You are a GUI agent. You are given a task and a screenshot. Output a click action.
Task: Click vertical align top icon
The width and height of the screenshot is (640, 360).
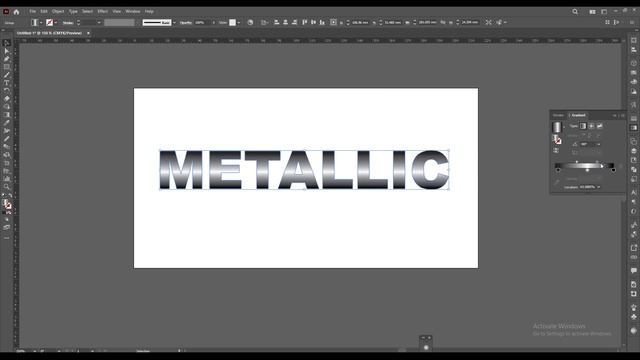(x=304, y=22)
